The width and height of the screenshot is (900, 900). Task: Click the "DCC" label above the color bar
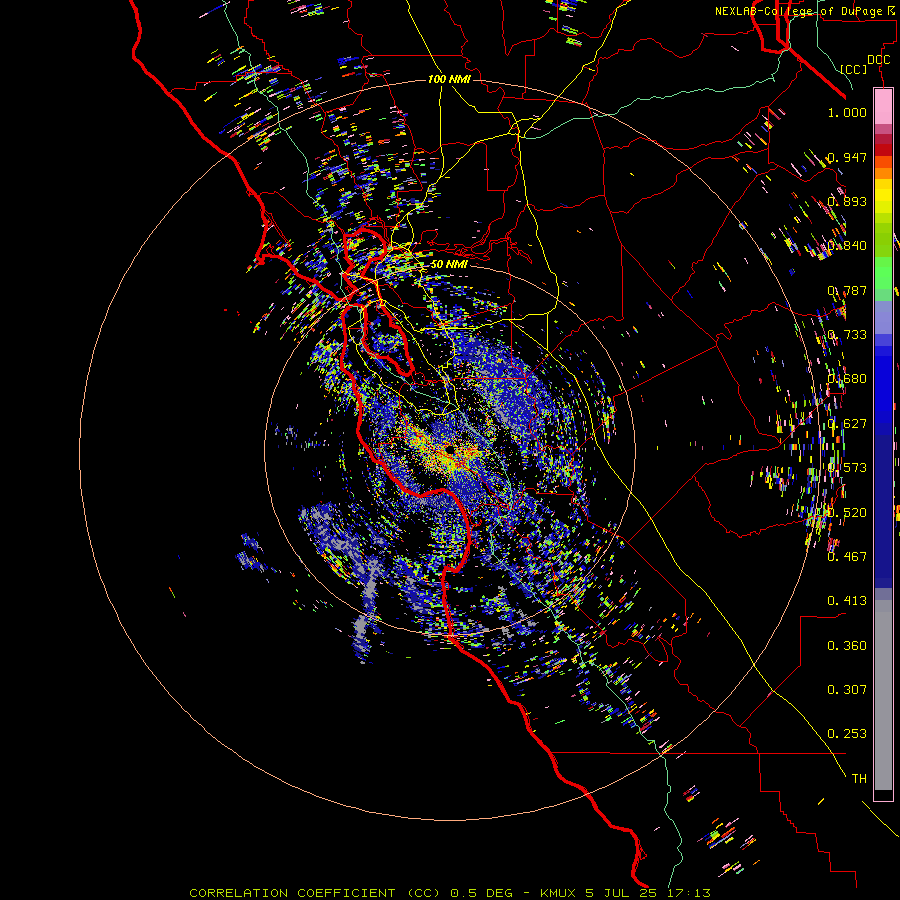point(878,60)
